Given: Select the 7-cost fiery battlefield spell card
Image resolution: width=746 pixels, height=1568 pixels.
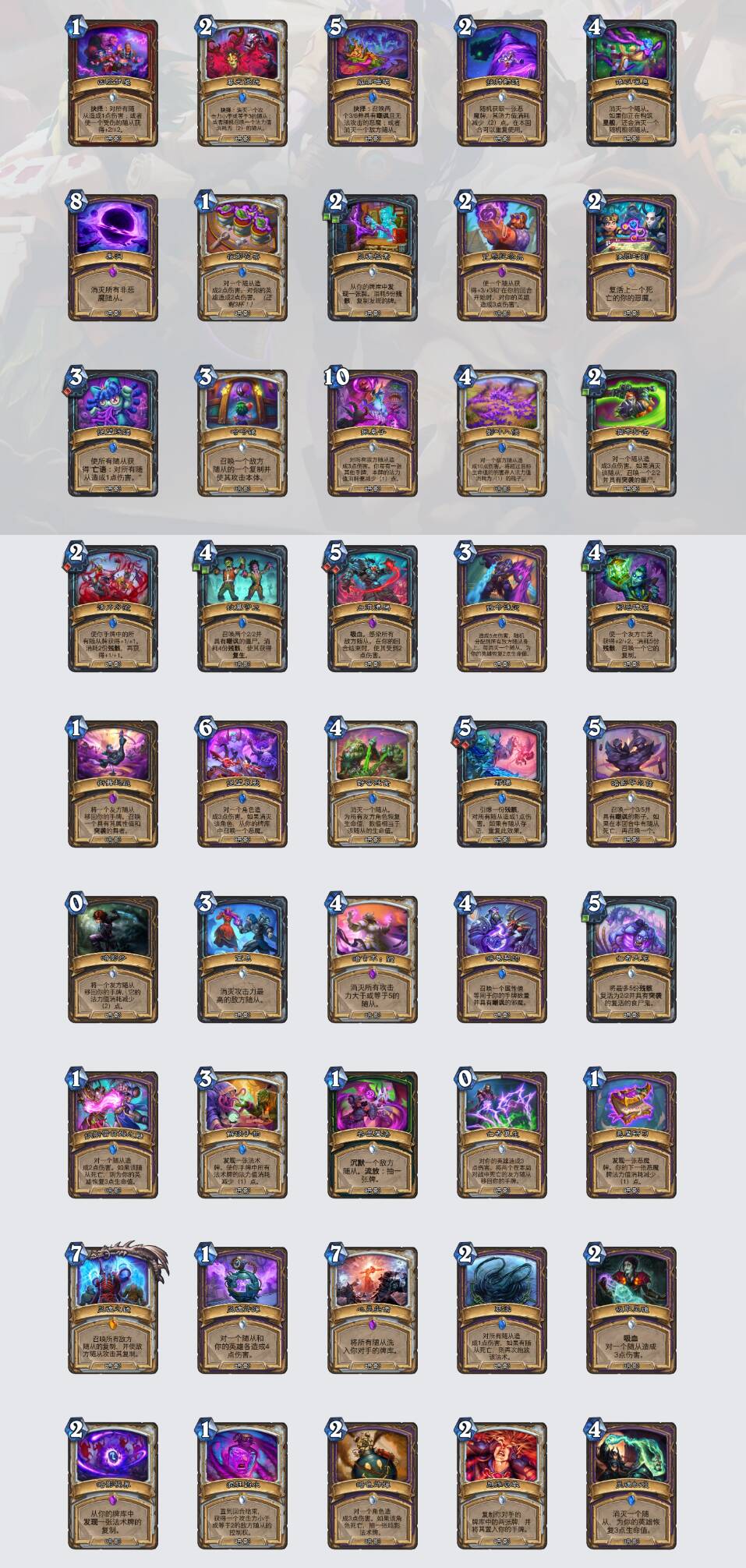Looking at the screenshot, I should click(372, 1310).
